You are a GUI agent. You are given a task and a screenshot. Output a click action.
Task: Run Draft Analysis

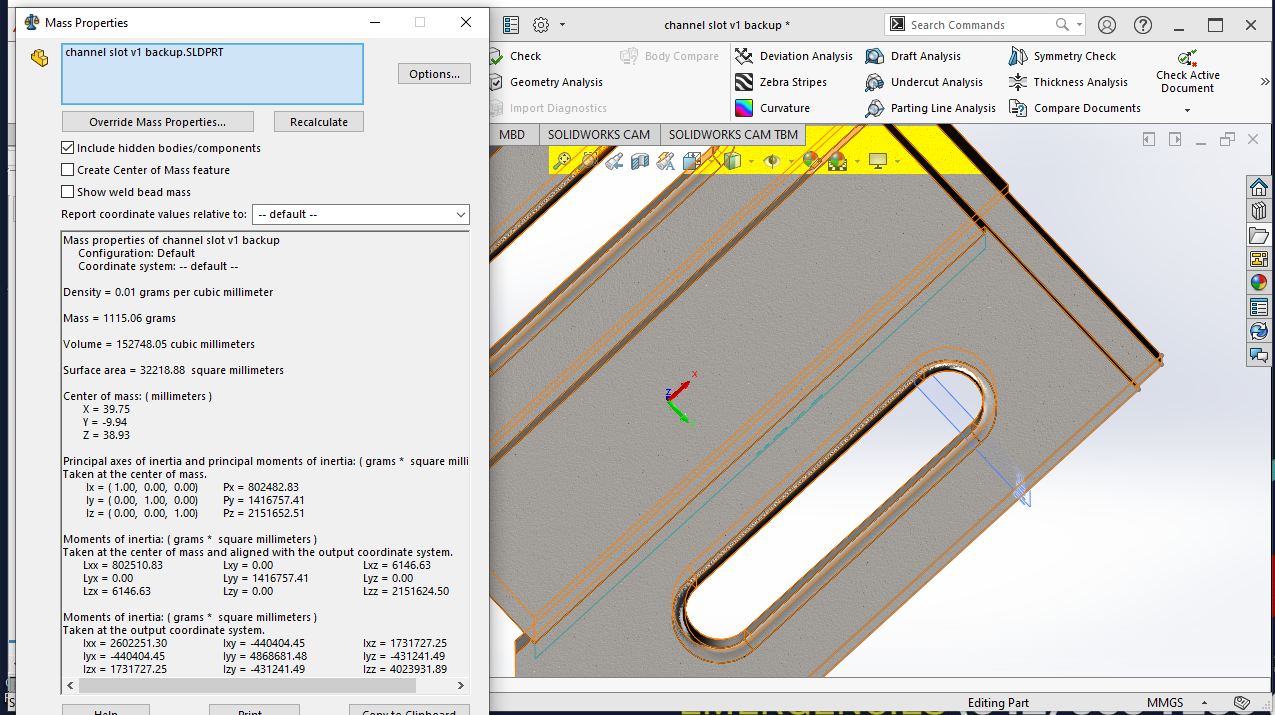tap(913, 56)
